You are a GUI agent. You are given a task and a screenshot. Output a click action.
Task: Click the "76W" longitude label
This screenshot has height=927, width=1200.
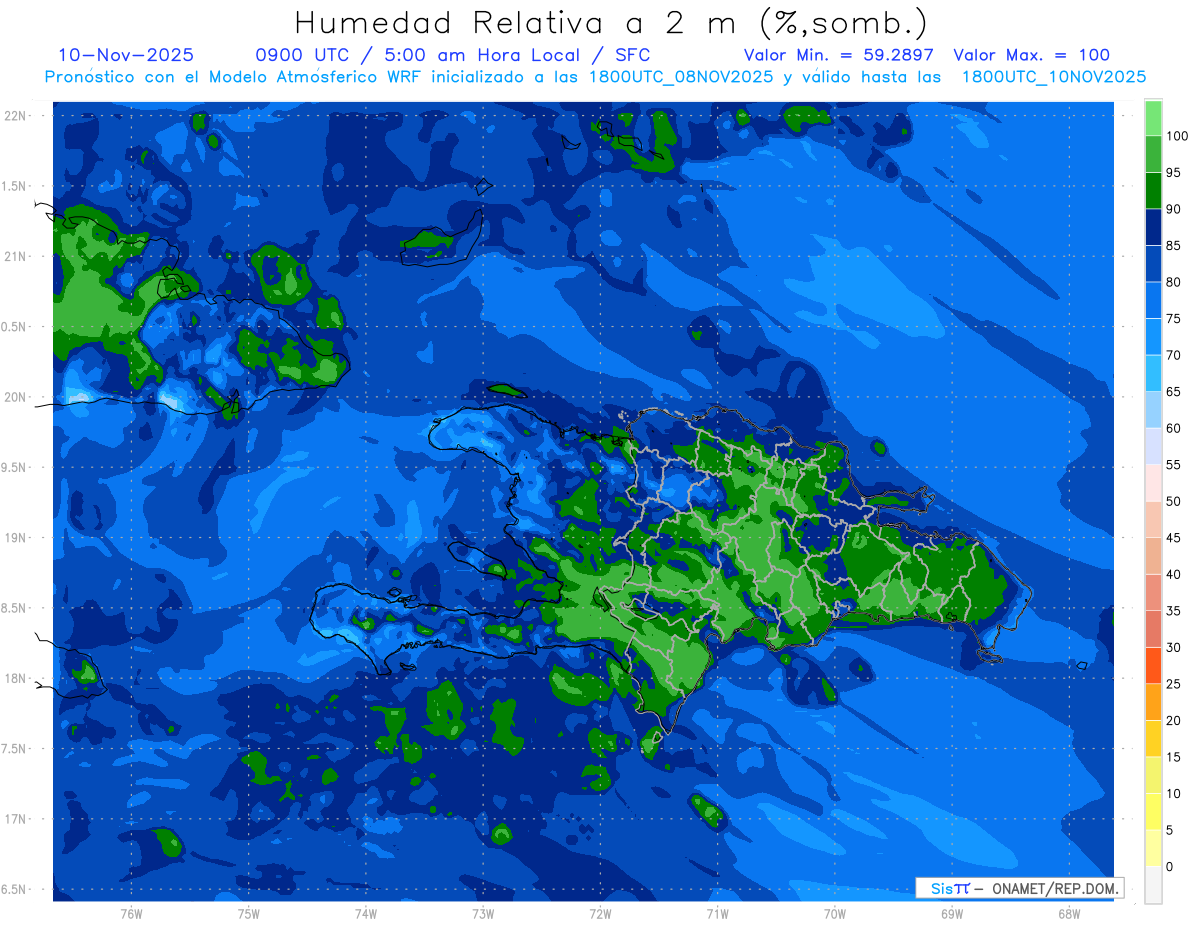coord(131,913)
